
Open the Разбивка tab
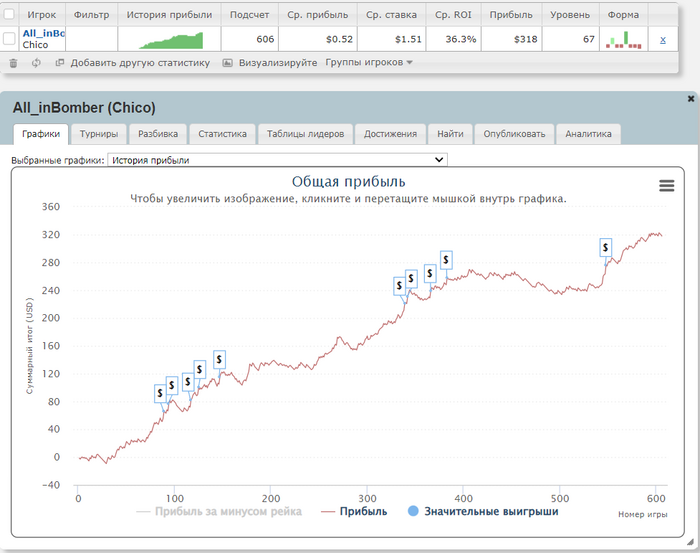[158, 134]
